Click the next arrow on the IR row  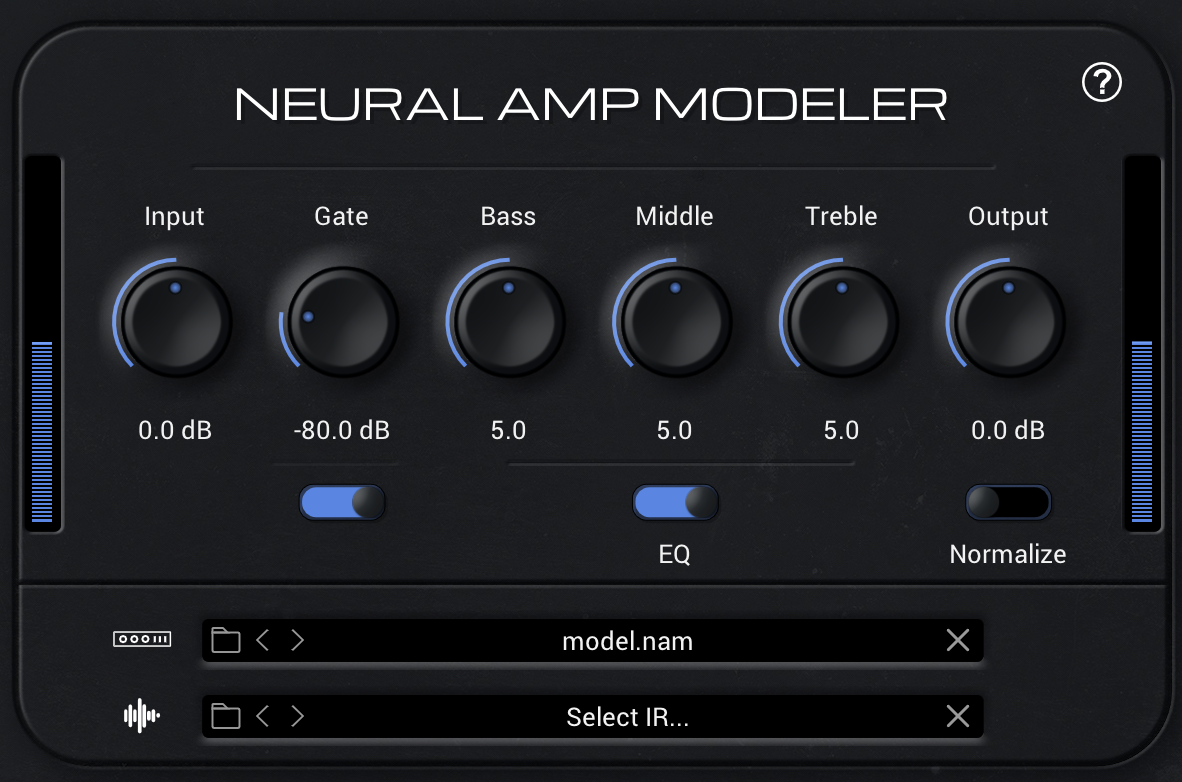pos(297,716)
